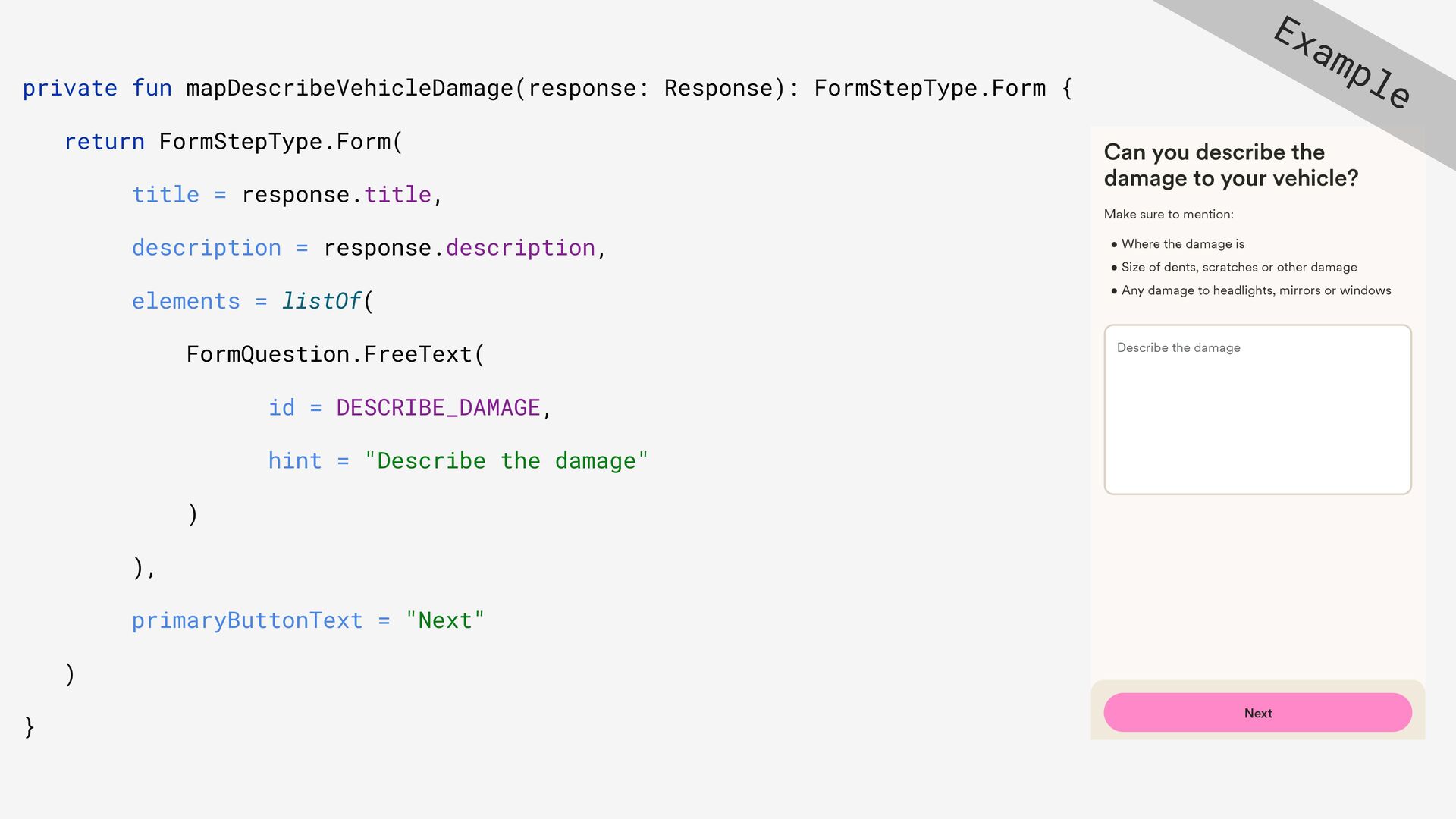Screen dimensions: 1456x819
Task: Click the 'hint' parameter name
Action: coord(294,461)
